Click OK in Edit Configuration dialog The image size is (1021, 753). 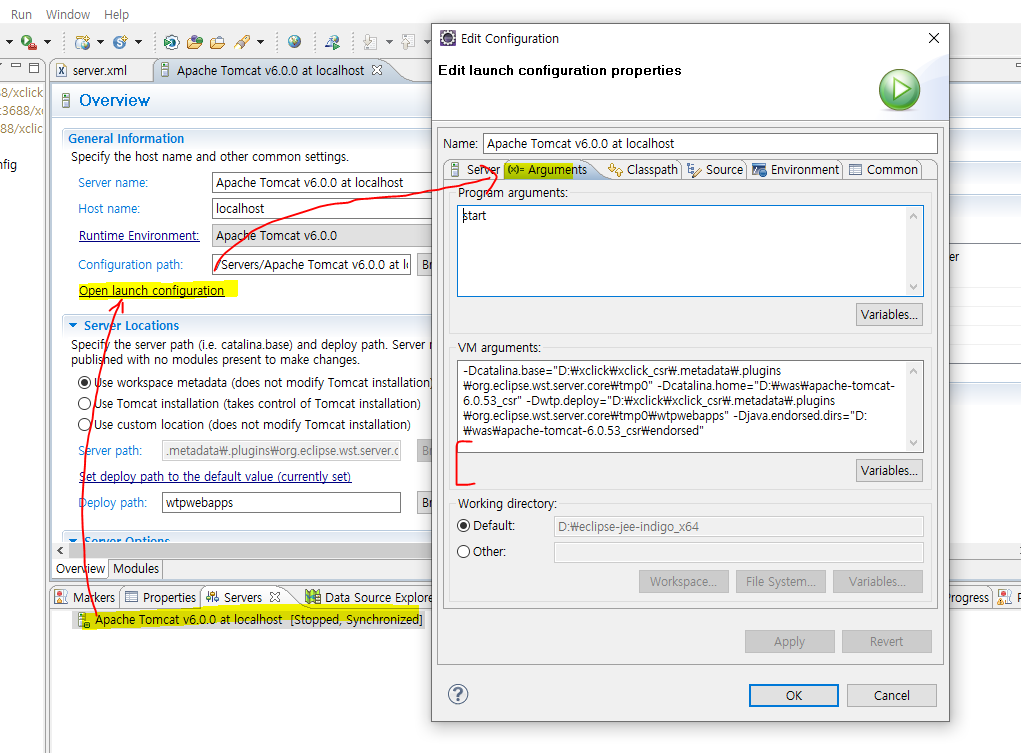(794, 695)
